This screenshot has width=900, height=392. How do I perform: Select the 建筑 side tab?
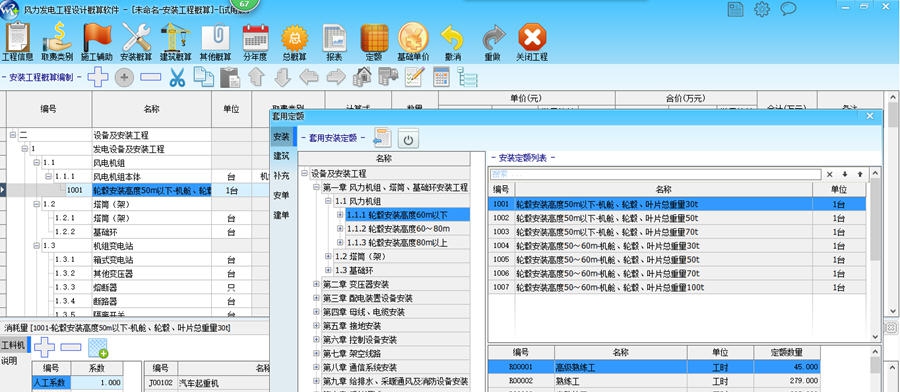[x=281, y=156]
